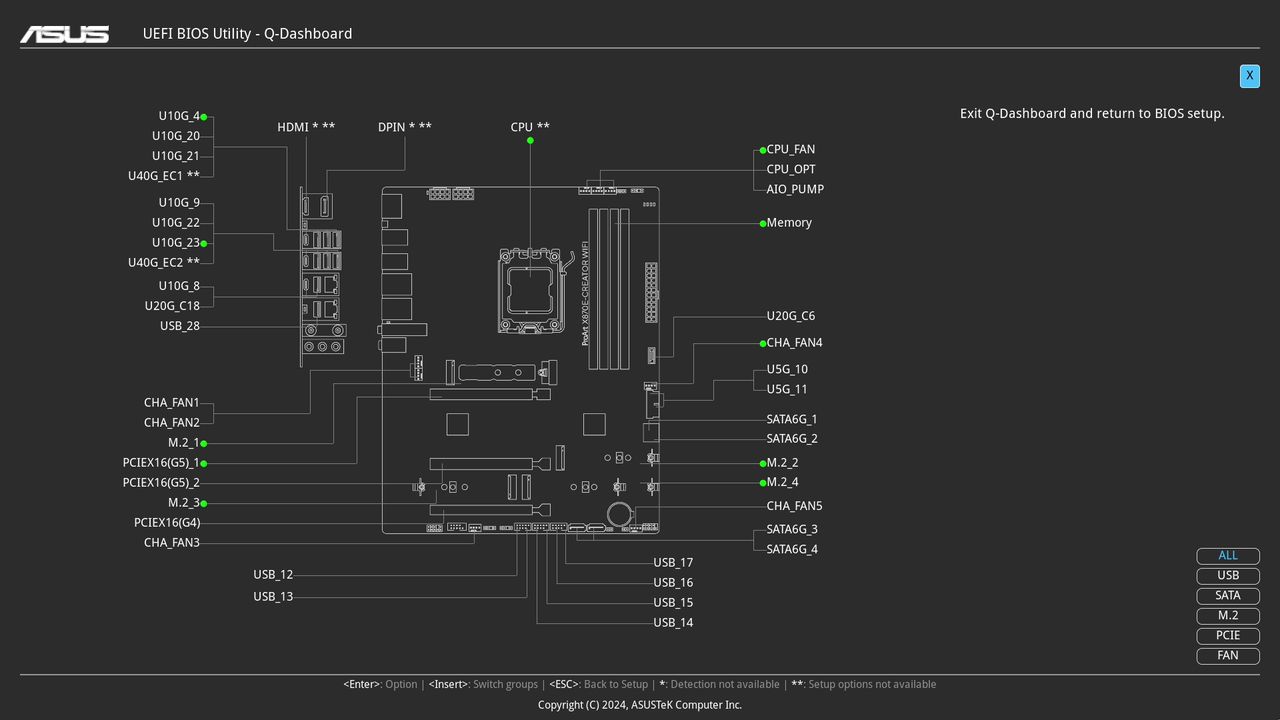Select the USB_12 label

click(273, 575)
